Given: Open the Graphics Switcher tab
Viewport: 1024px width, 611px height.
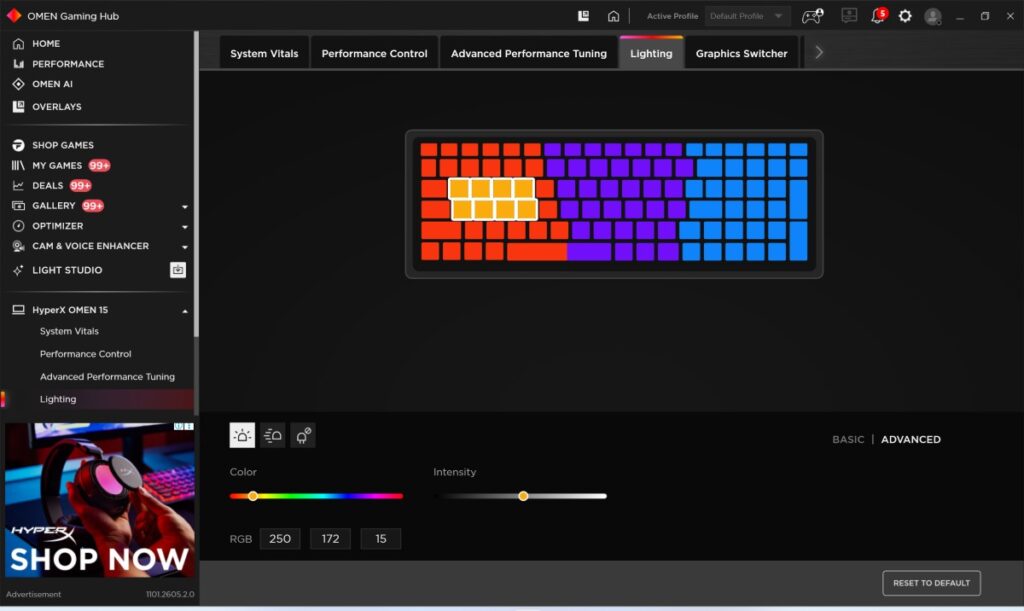Looking at the screenshot, I should 741,54.
